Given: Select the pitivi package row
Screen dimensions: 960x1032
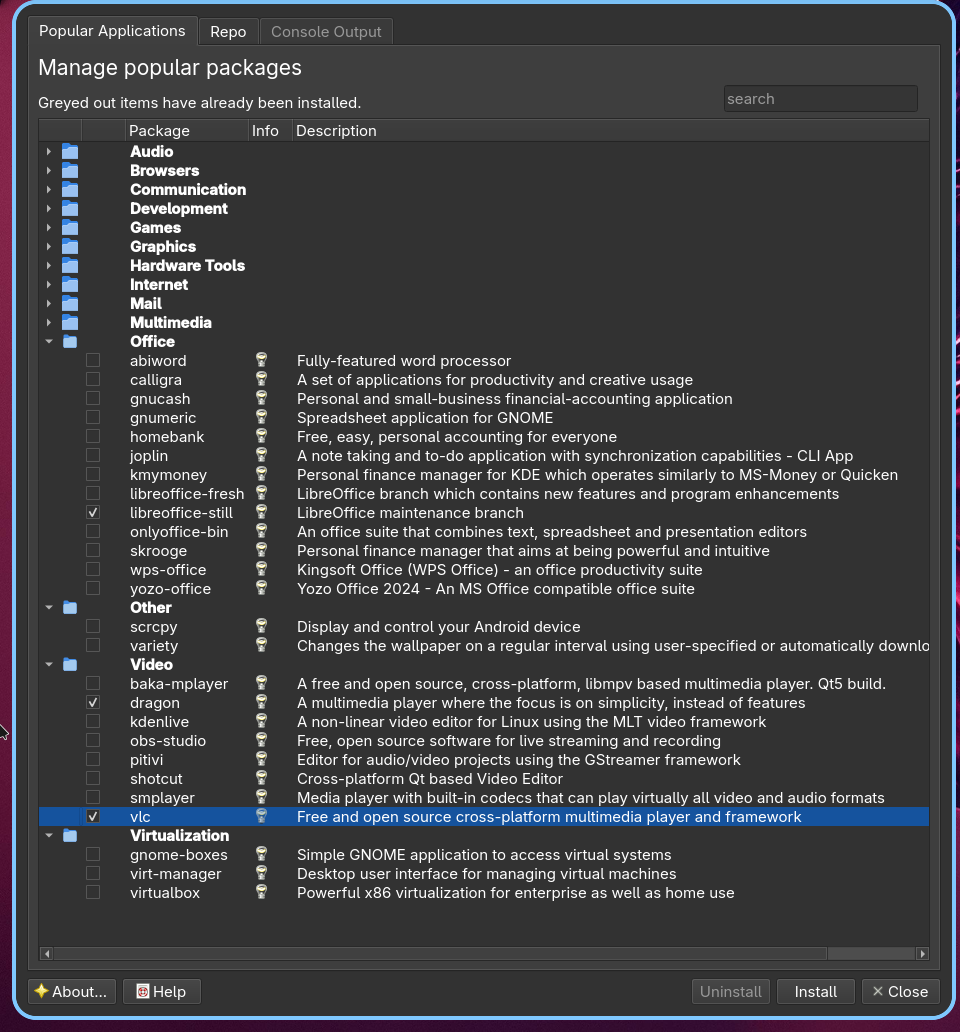Looking at the screenshot, I should (x=484, y=760).
